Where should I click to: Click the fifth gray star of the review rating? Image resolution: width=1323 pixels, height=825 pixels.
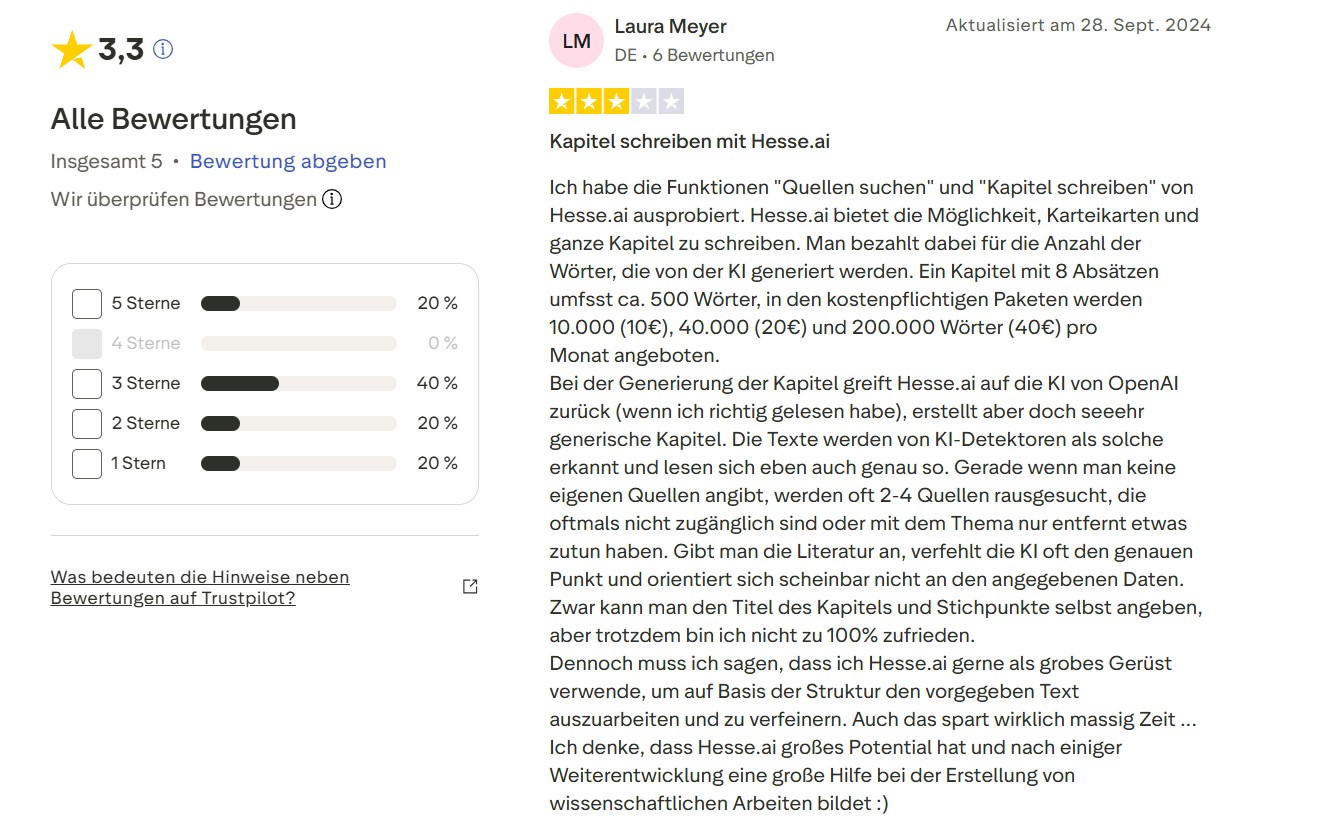pyautogui.click(x=670, y=100)
